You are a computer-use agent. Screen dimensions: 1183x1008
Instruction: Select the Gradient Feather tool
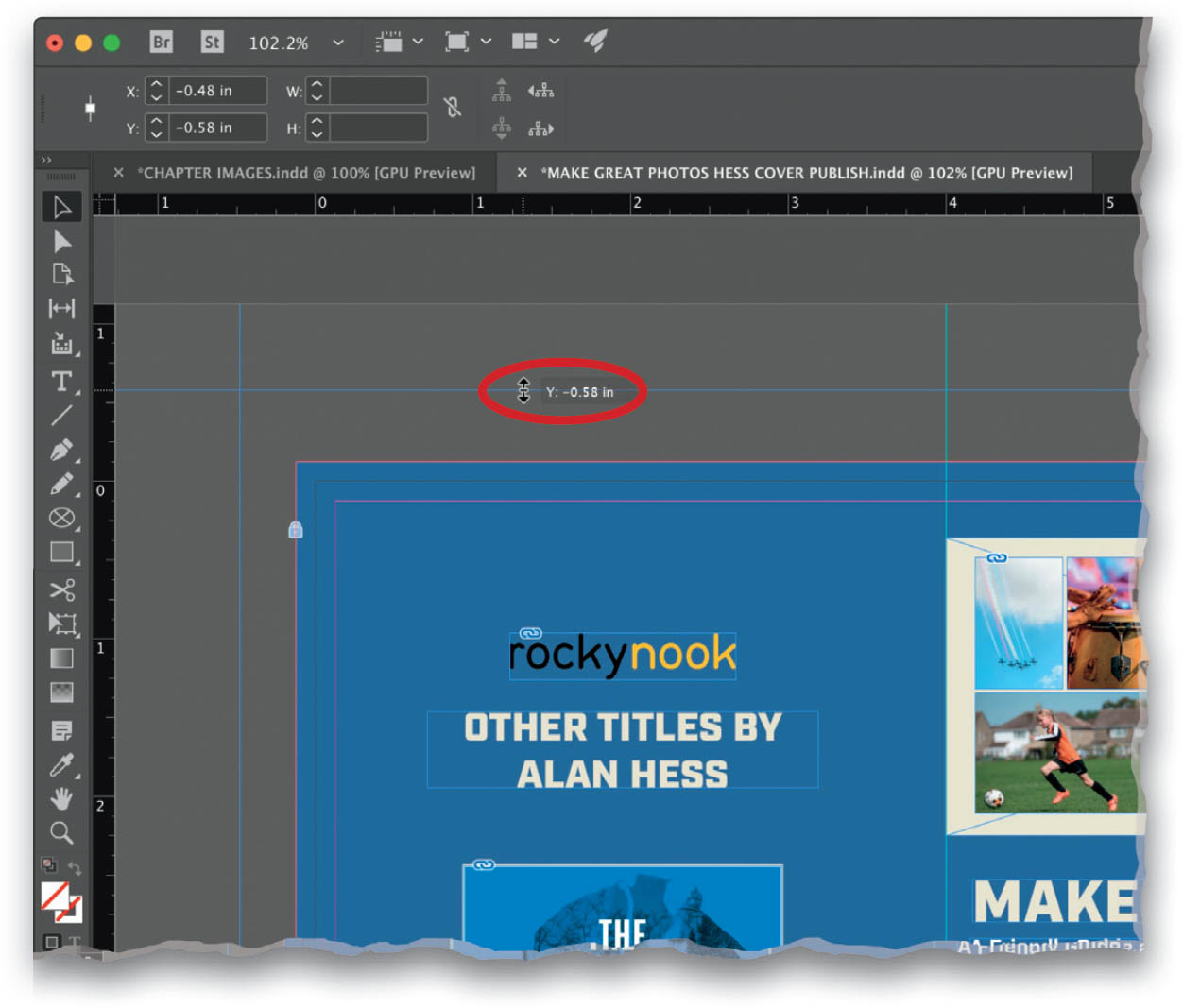click(61, 692)
